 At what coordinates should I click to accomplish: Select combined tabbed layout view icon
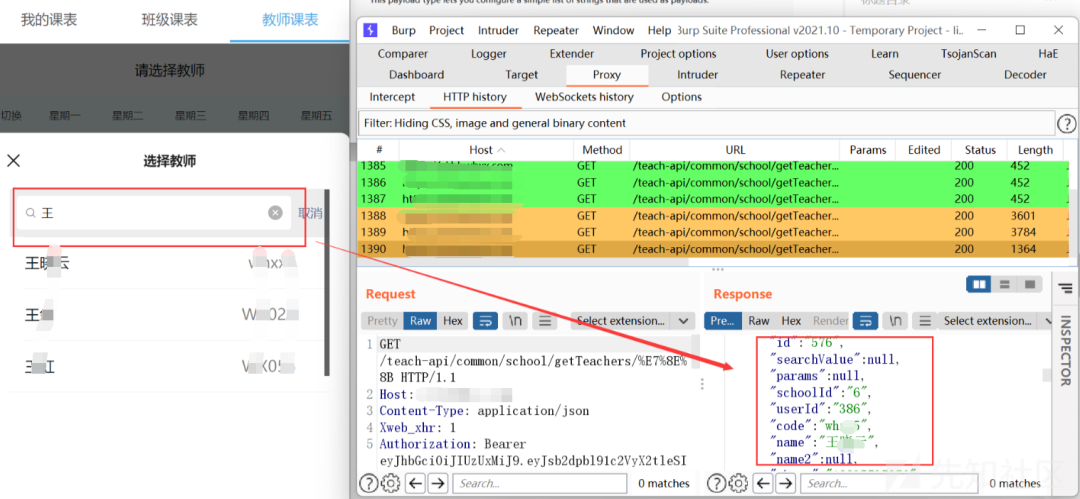click(x=1030, y=284)
